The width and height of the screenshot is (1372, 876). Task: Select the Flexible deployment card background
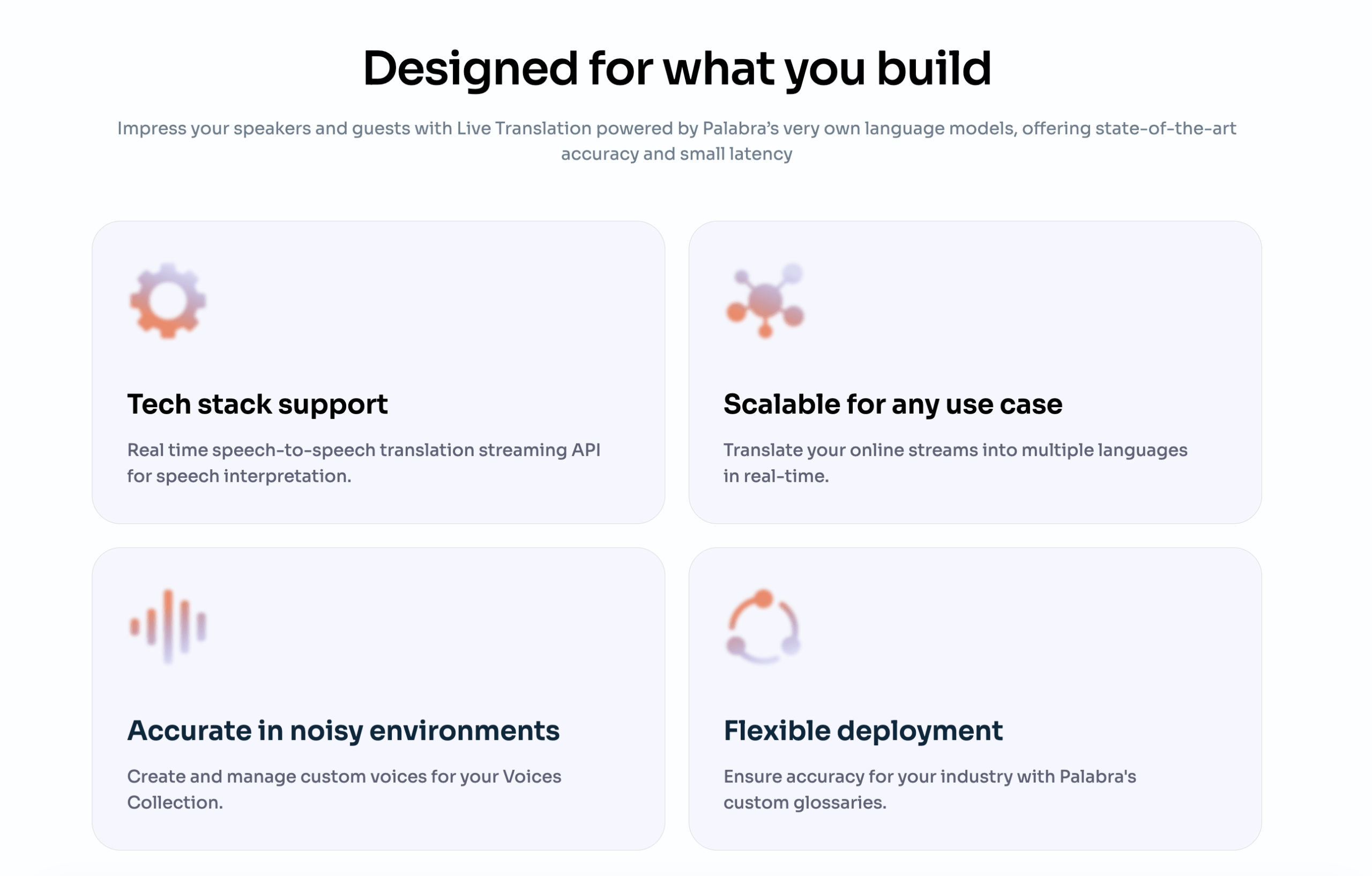(x=975, y=699)
